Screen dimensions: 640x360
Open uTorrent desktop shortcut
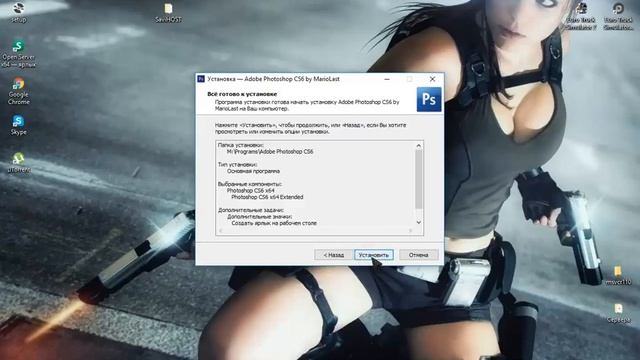tap(18, 162)
